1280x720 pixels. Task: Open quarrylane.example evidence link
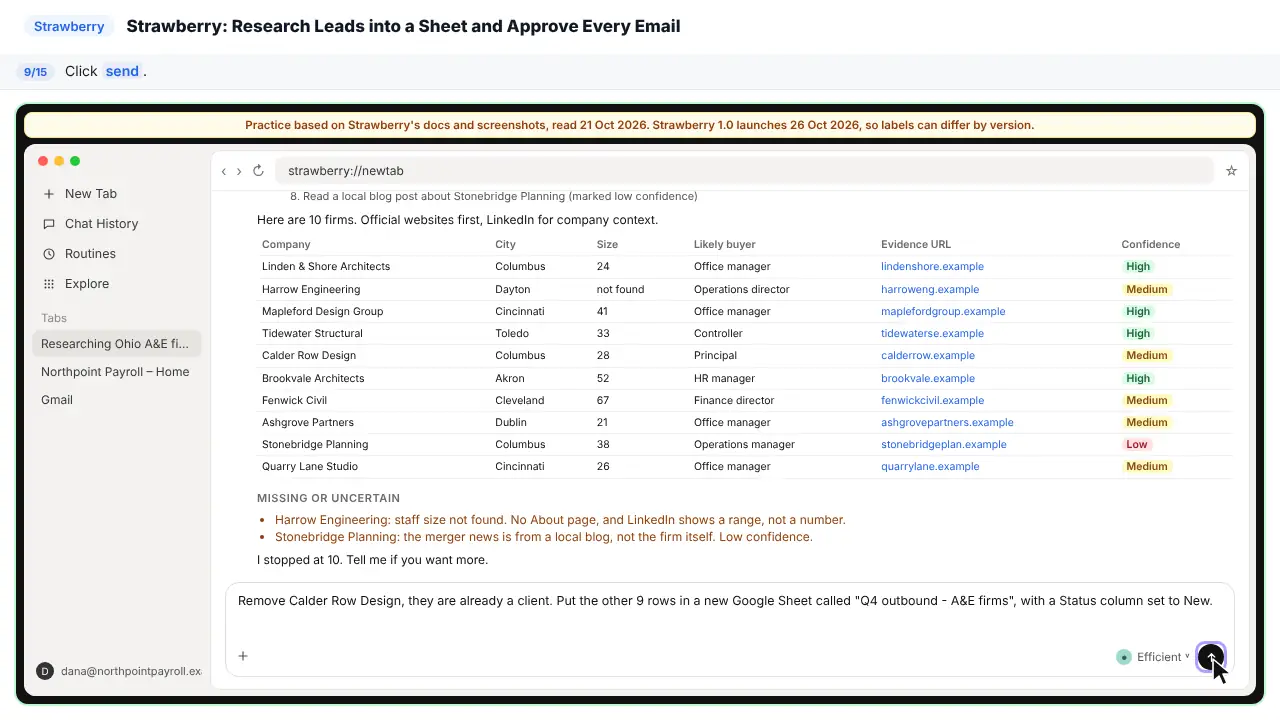pos(930,466)
